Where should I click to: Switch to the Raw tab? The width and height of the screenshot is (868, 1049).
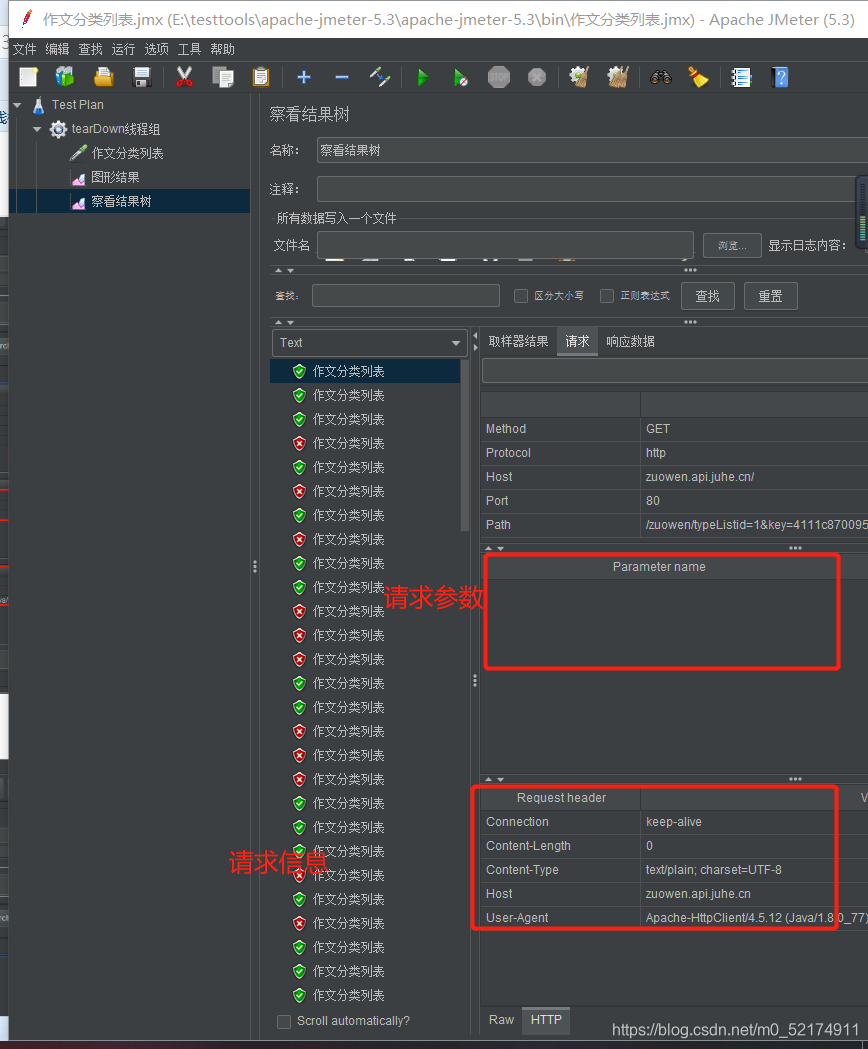click(501, 1020)
